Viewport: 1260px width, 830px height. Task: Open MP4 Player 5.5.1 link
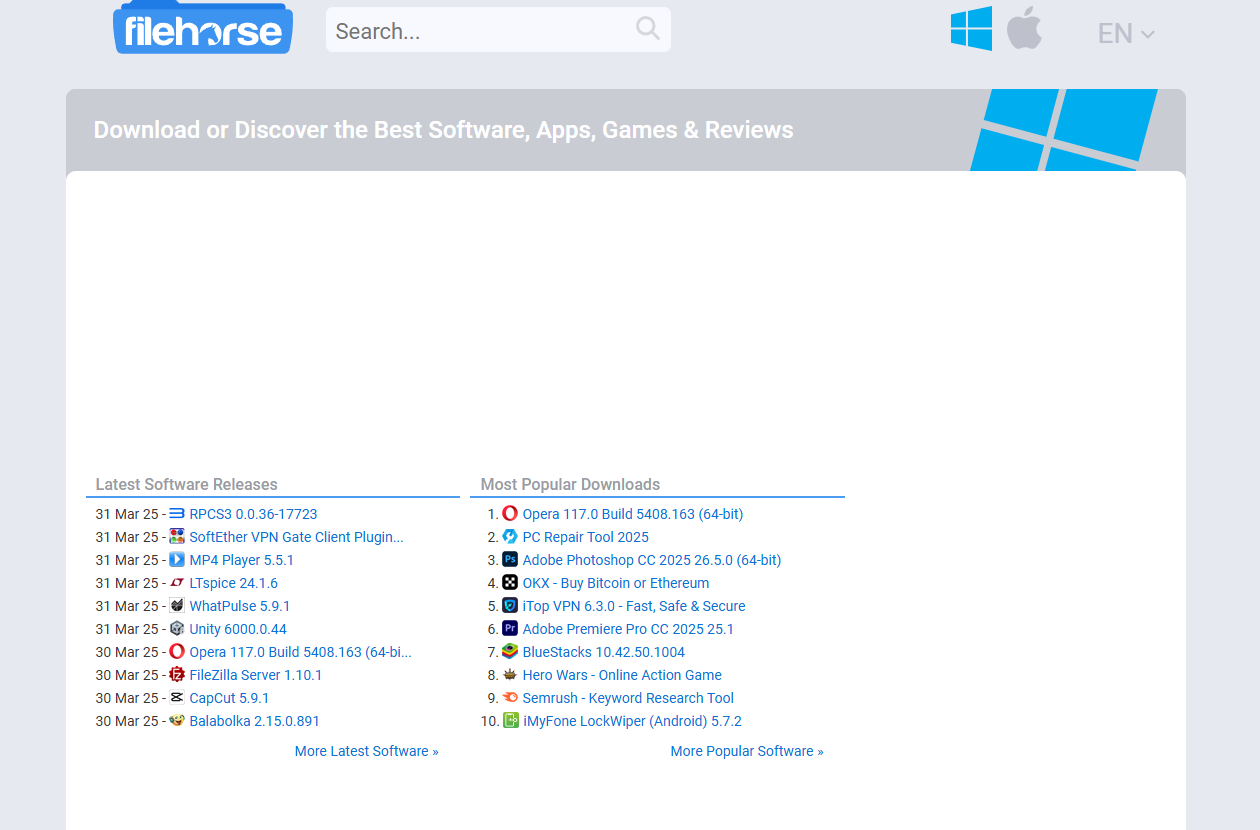coord(241,560)
